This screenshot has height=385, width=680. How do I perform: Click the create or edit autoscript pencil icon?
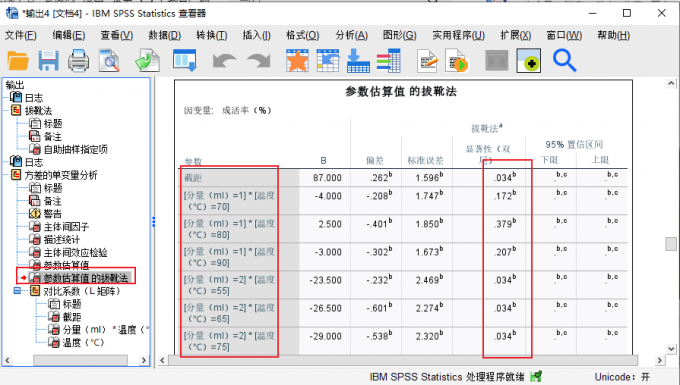pos(428,61)
